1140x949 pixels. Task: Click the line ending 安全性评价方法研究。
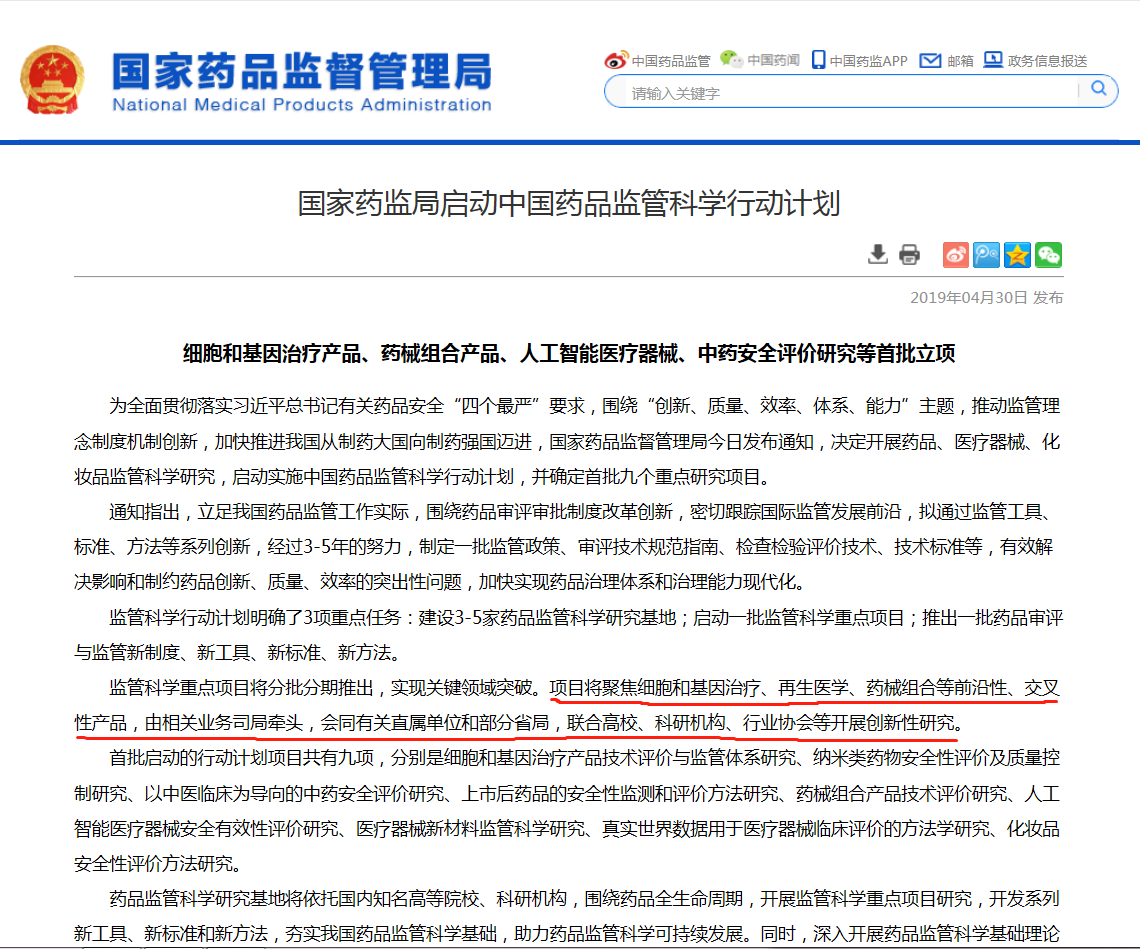pyautogui.click(x=158, y=863)
